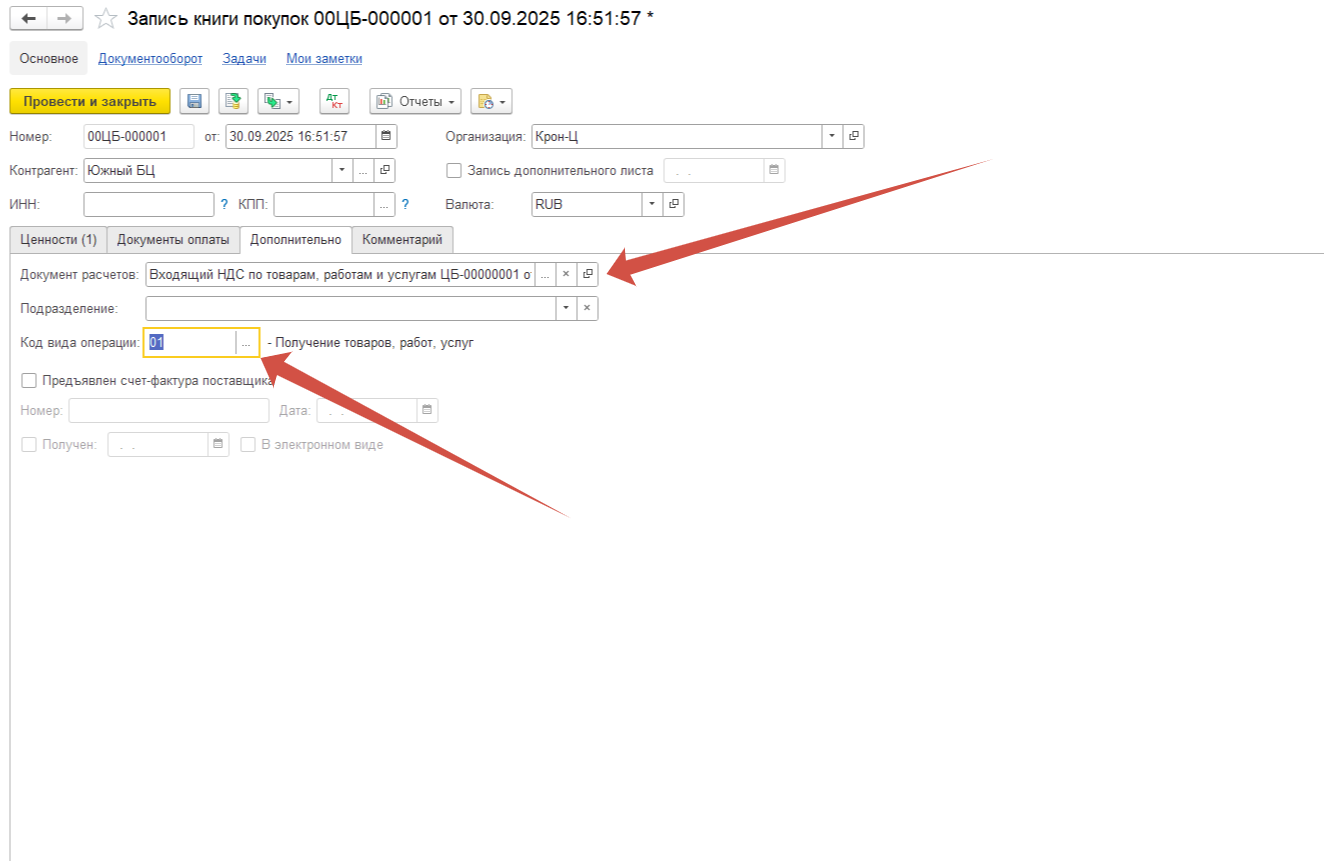Screen dimensions: 1324x861
Task: Check Предъявлен счет-фактура поставщика
Action: click(x=29, y=380)
